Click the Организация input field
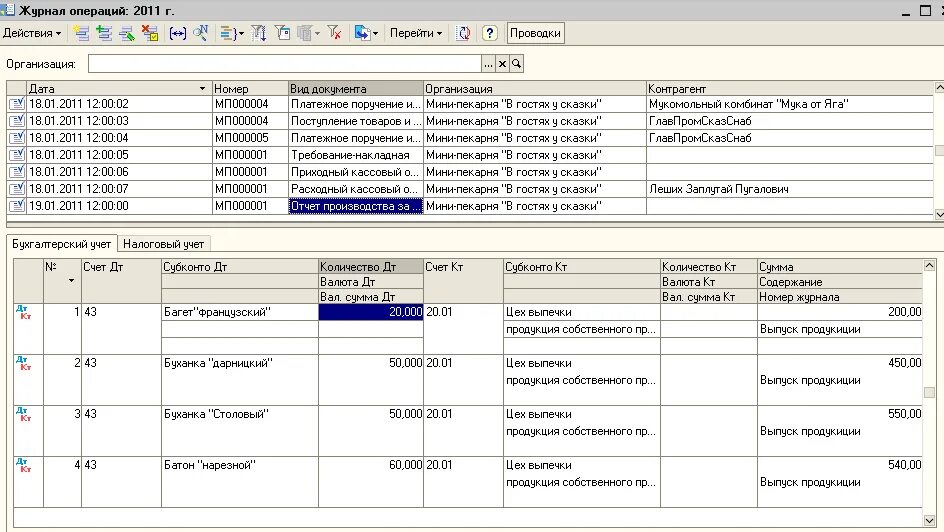Viewport: 944px width, 532px height. (x=284, y=64)
